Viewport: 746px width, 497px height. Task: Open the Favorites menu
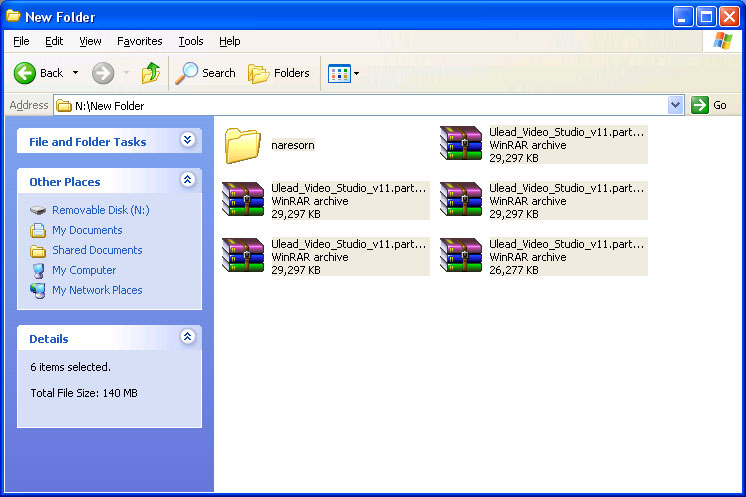139,41
